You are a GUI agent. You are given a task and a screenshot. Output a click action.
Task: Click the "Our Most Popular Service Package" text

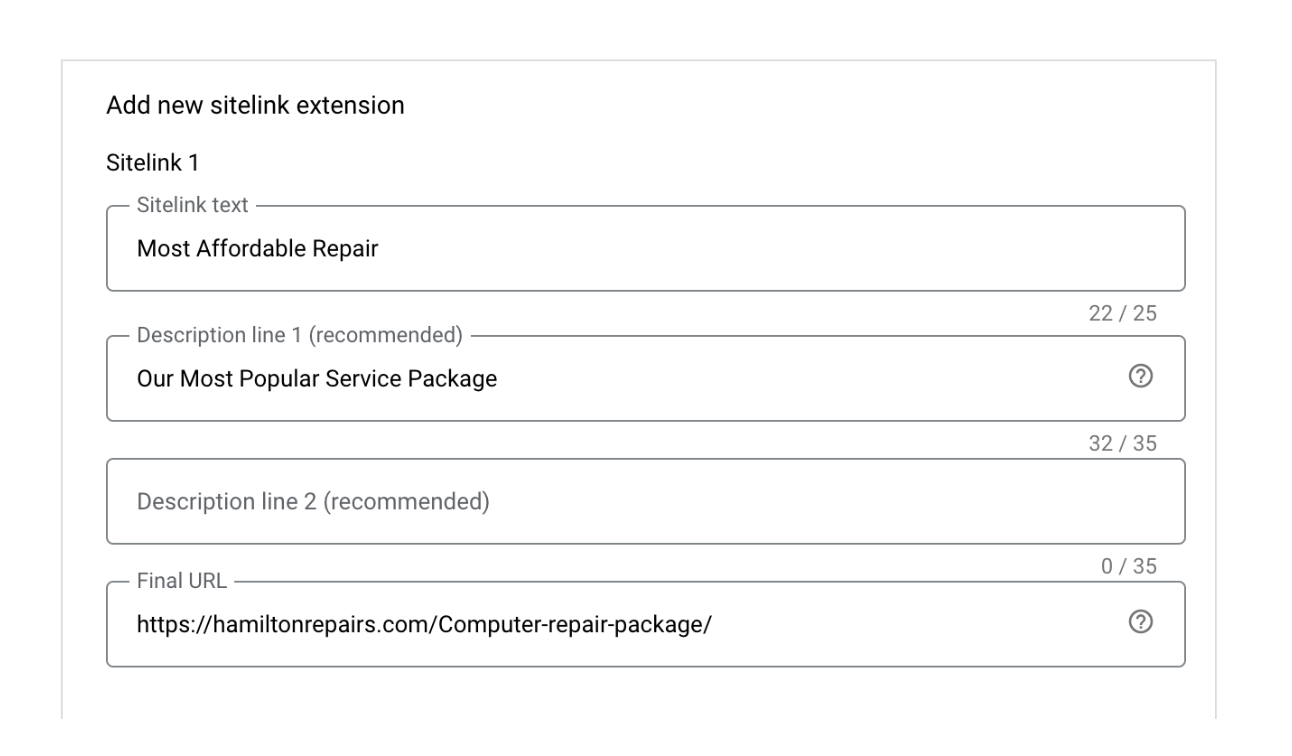point(316,379)
